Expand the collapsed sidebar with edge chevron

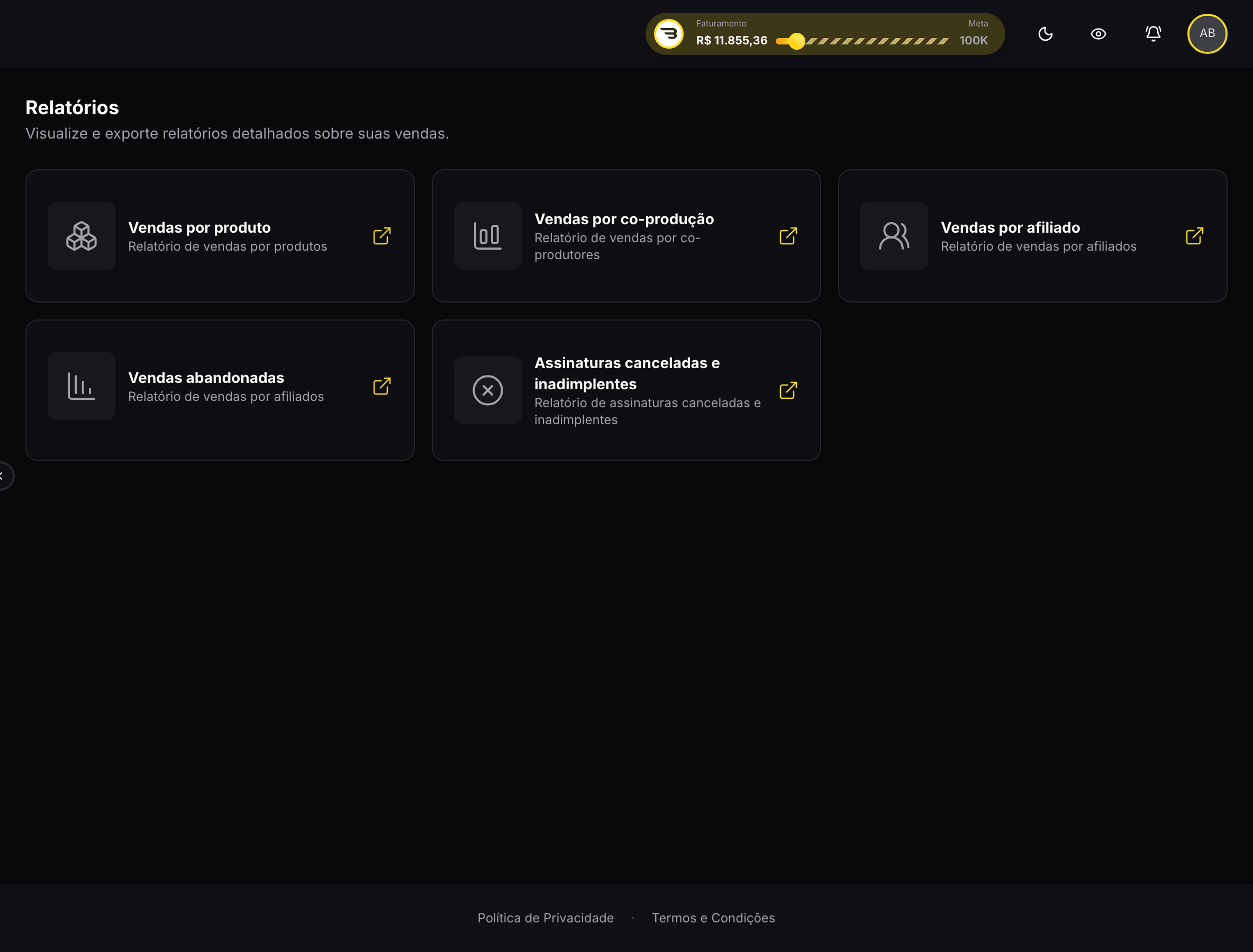(x=3, y=476)
